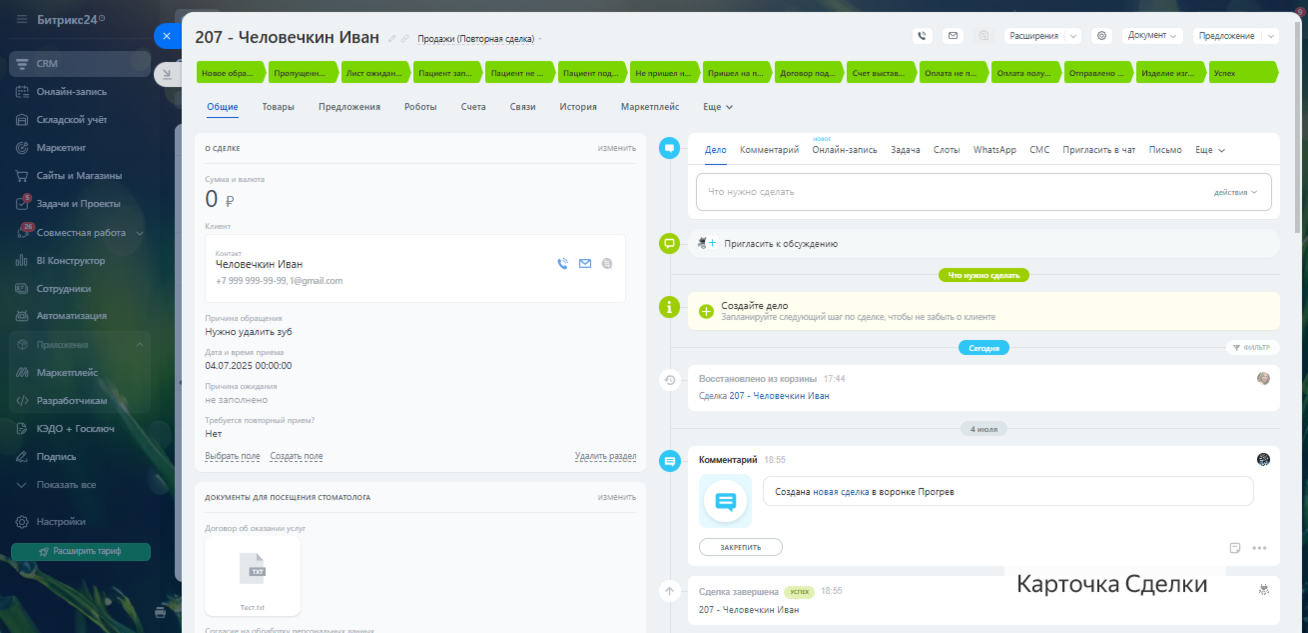Click the Что нужно сделать input field
Image resolution: width=1308 pixels, height=633 pixels.
coord(950,192)
